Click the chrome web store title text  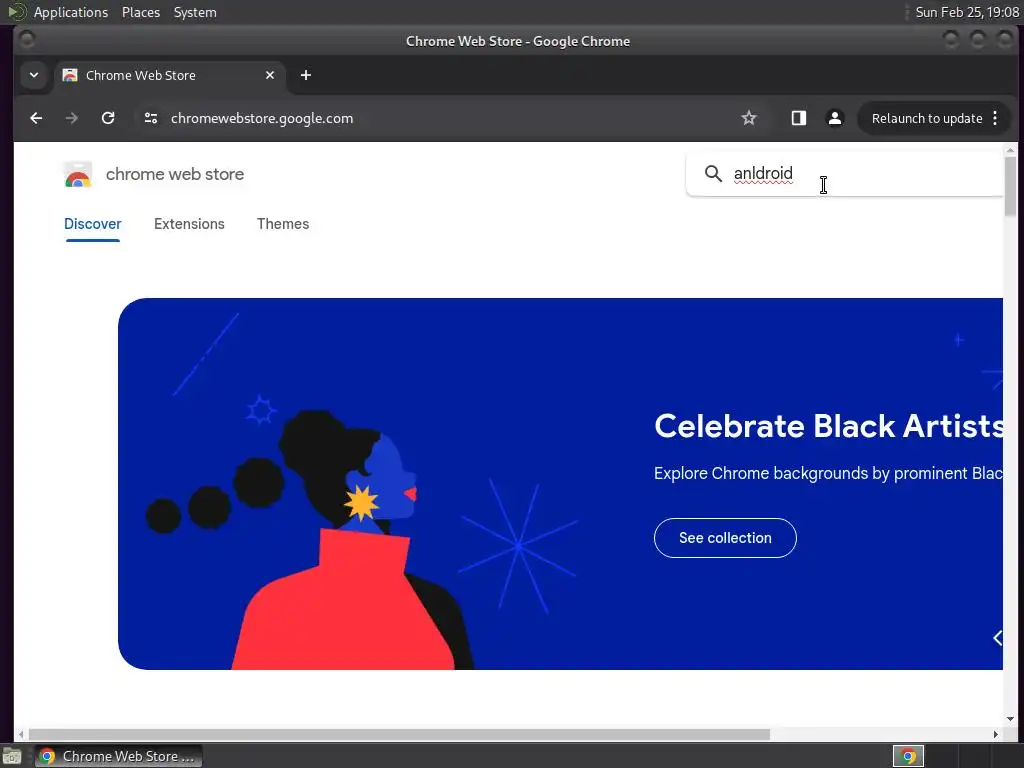[175, 174]
